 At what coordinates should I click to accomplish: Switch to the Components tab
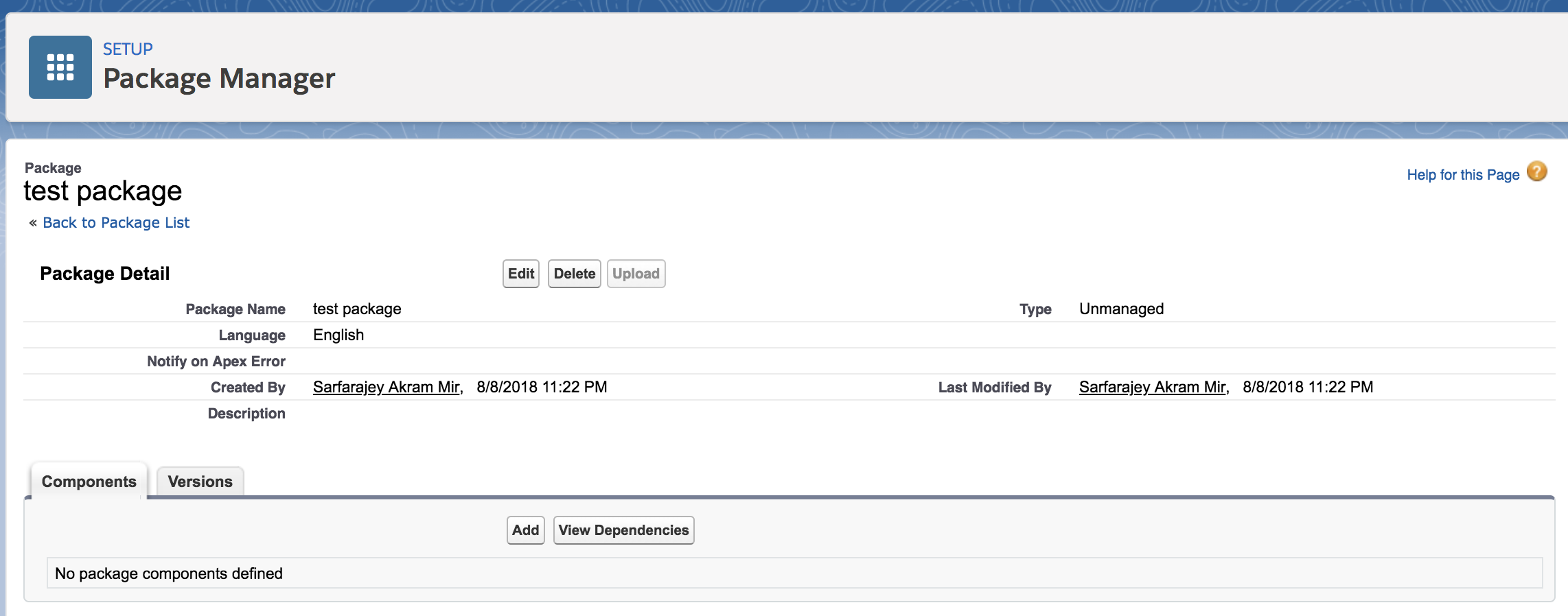pos(89,482)
